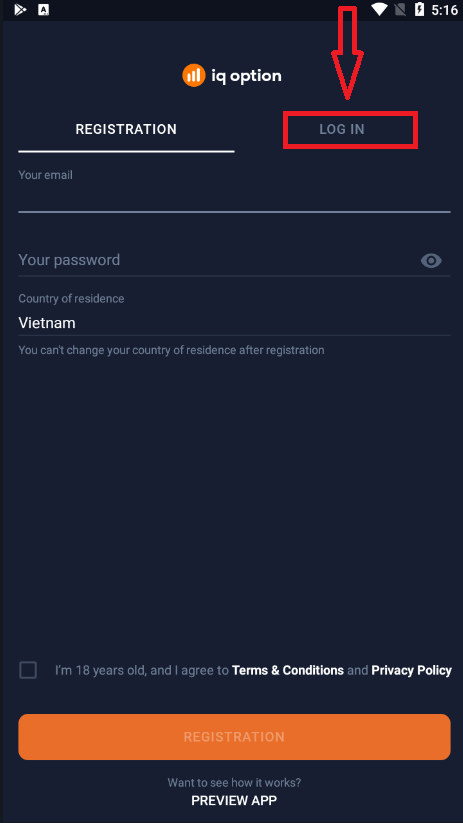Tap the battery charging icon
The image size is (463, 823).
tap(419, 9)
